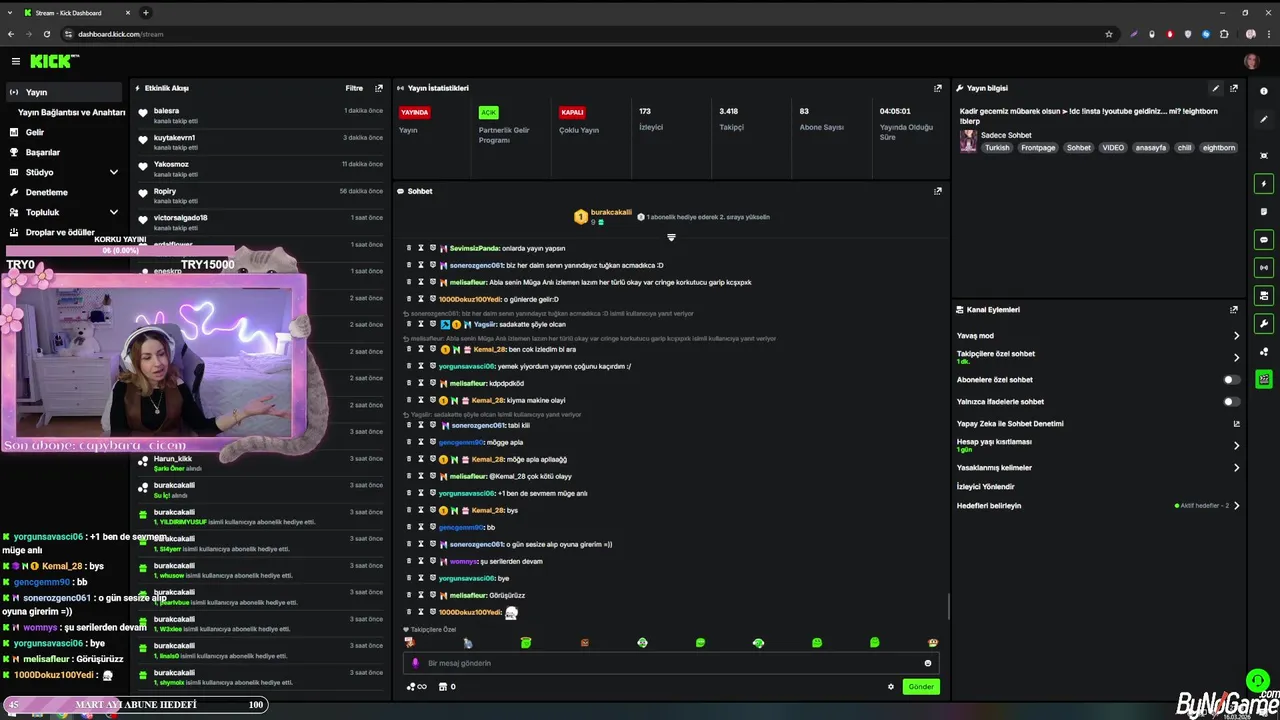The width and height of the screenshot is (1280, 720).
Task: Click the green Gönder button
Action: point(921,687)
